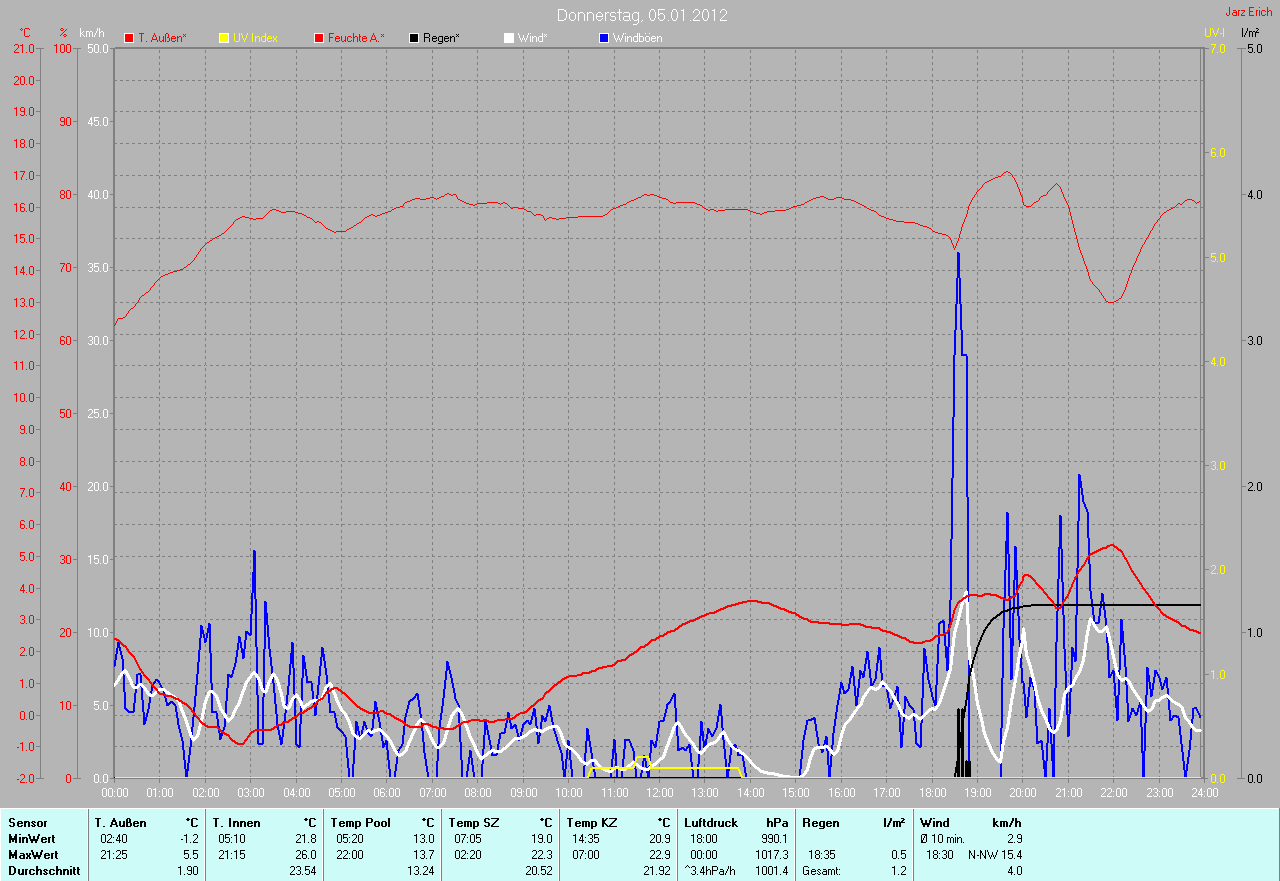The height and width of the screenshot is (881, 1280).
Task: Click the 'hPa' unit in Luftdruck header
Action: click(777, 823)
